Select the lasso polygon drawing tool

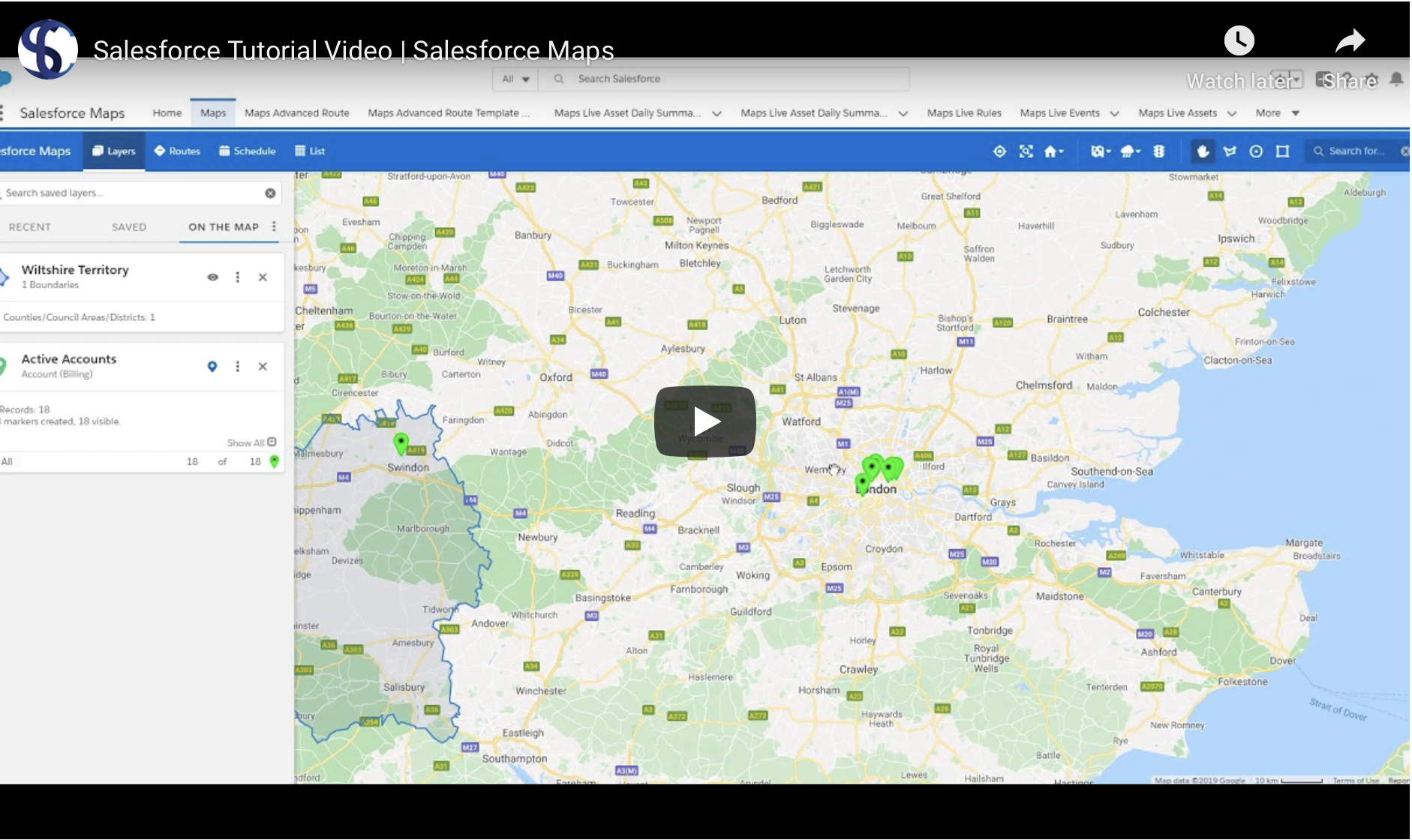pyautogui.click(x=1230, y=151)
